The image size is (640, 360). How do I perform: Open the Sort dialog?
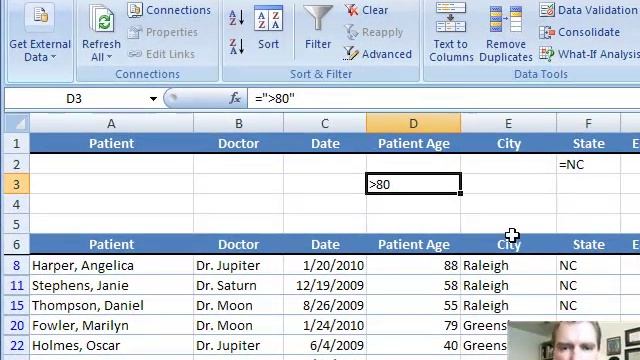tap(268, 28)
